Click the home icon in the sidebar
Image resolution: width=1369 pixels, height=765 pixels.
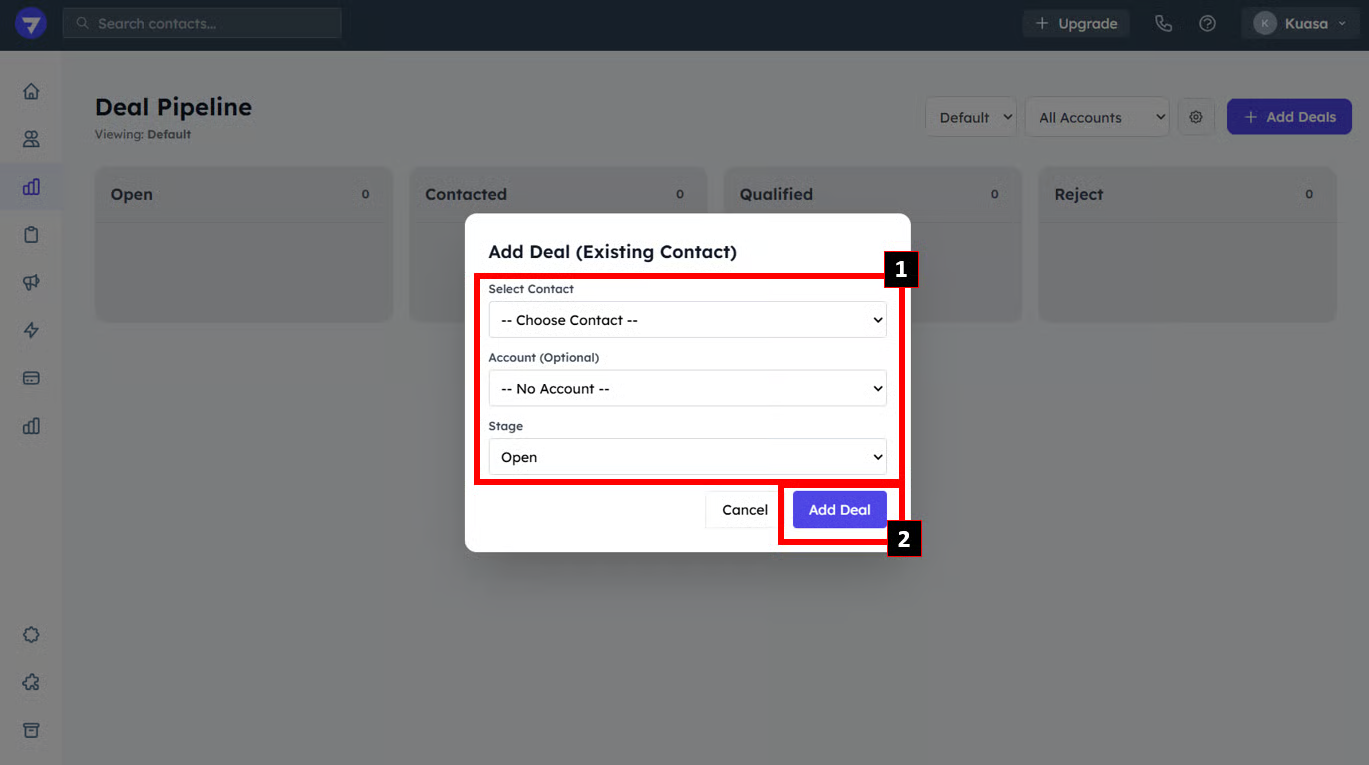31,92
